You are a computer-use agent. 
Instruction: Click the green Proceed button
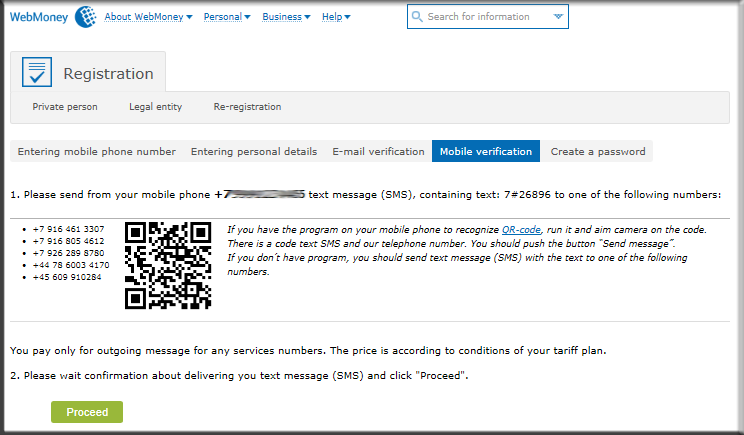tap(87, 412)
